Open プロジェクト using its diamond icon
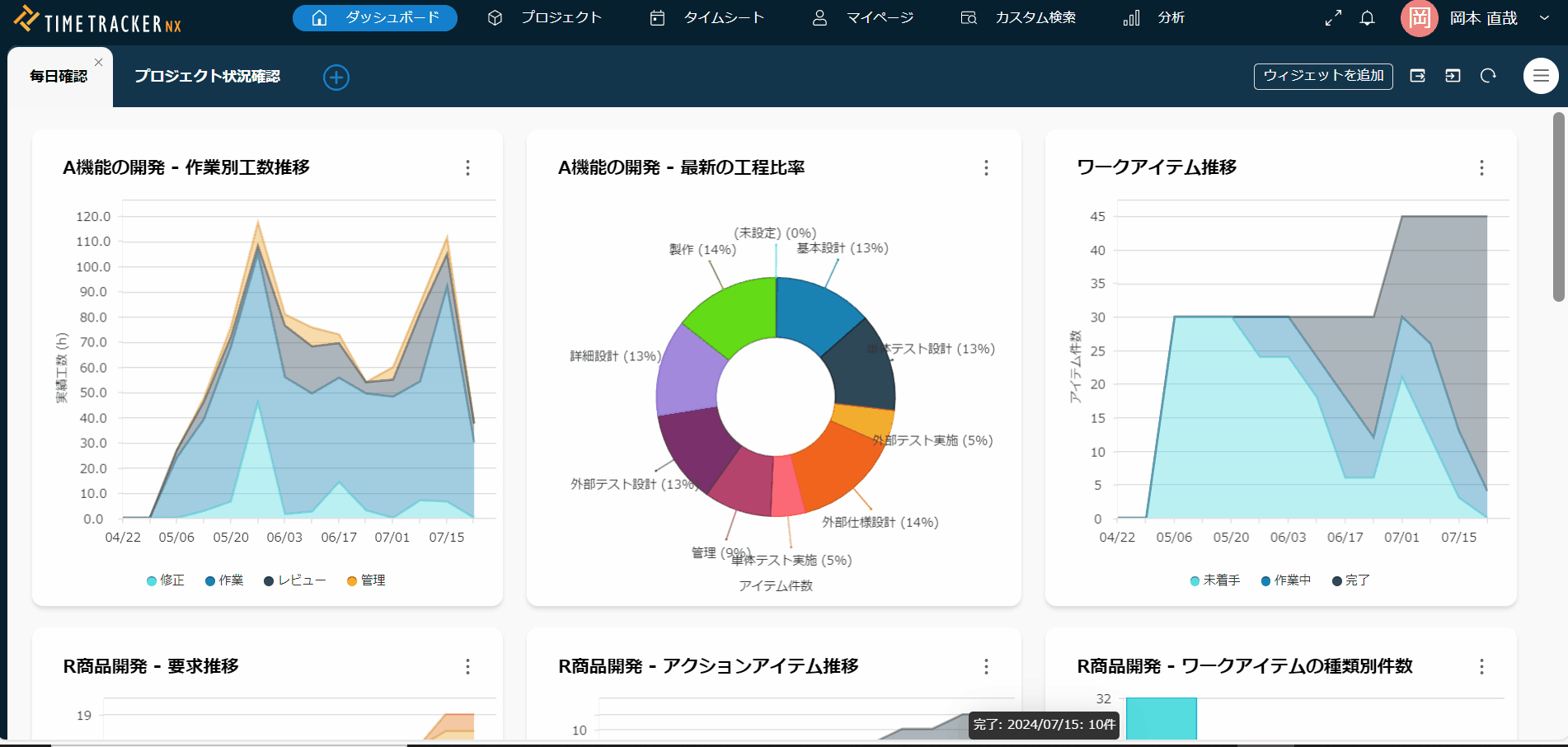The height and width of the screenshot is (747, 1568). 495,17
